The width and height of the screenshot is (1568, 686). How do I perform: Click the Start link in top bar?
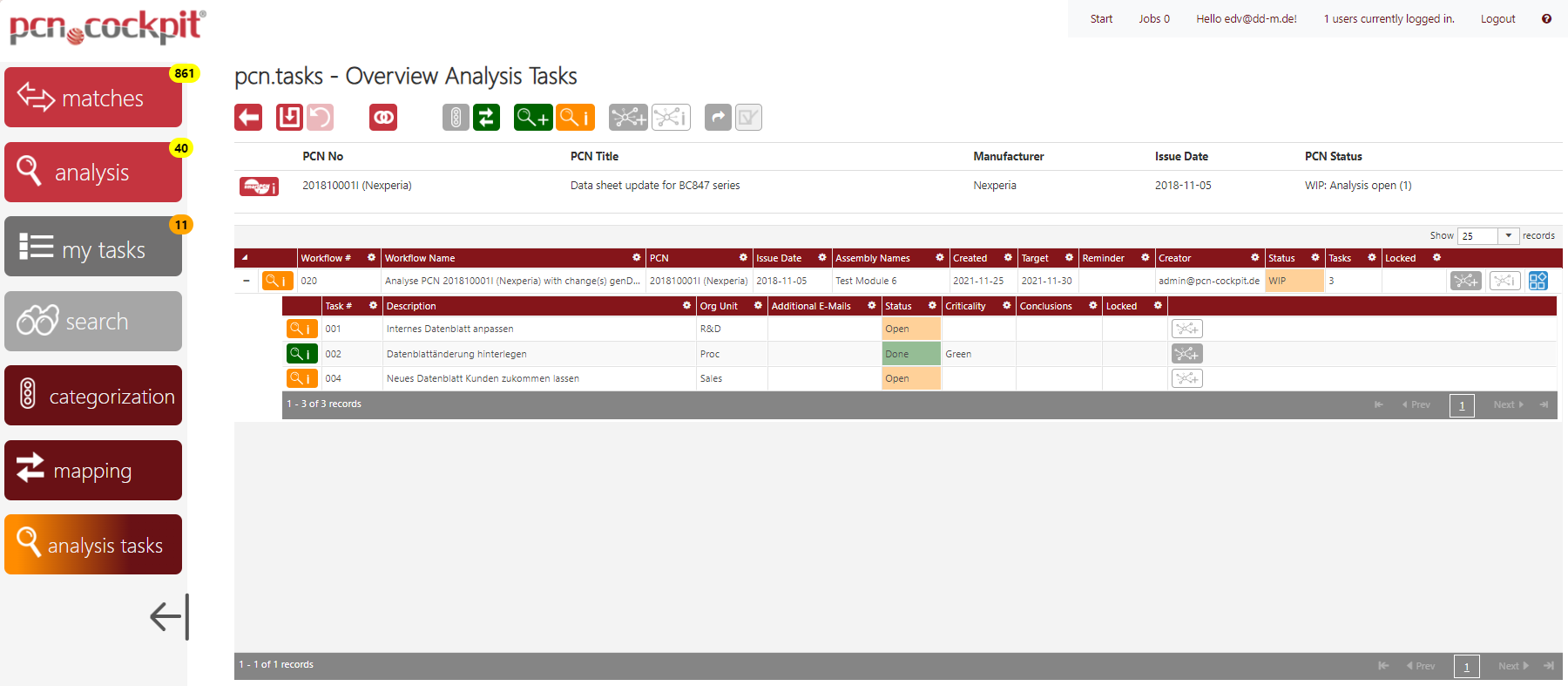pyautogui.click(x=1101, y=19)
